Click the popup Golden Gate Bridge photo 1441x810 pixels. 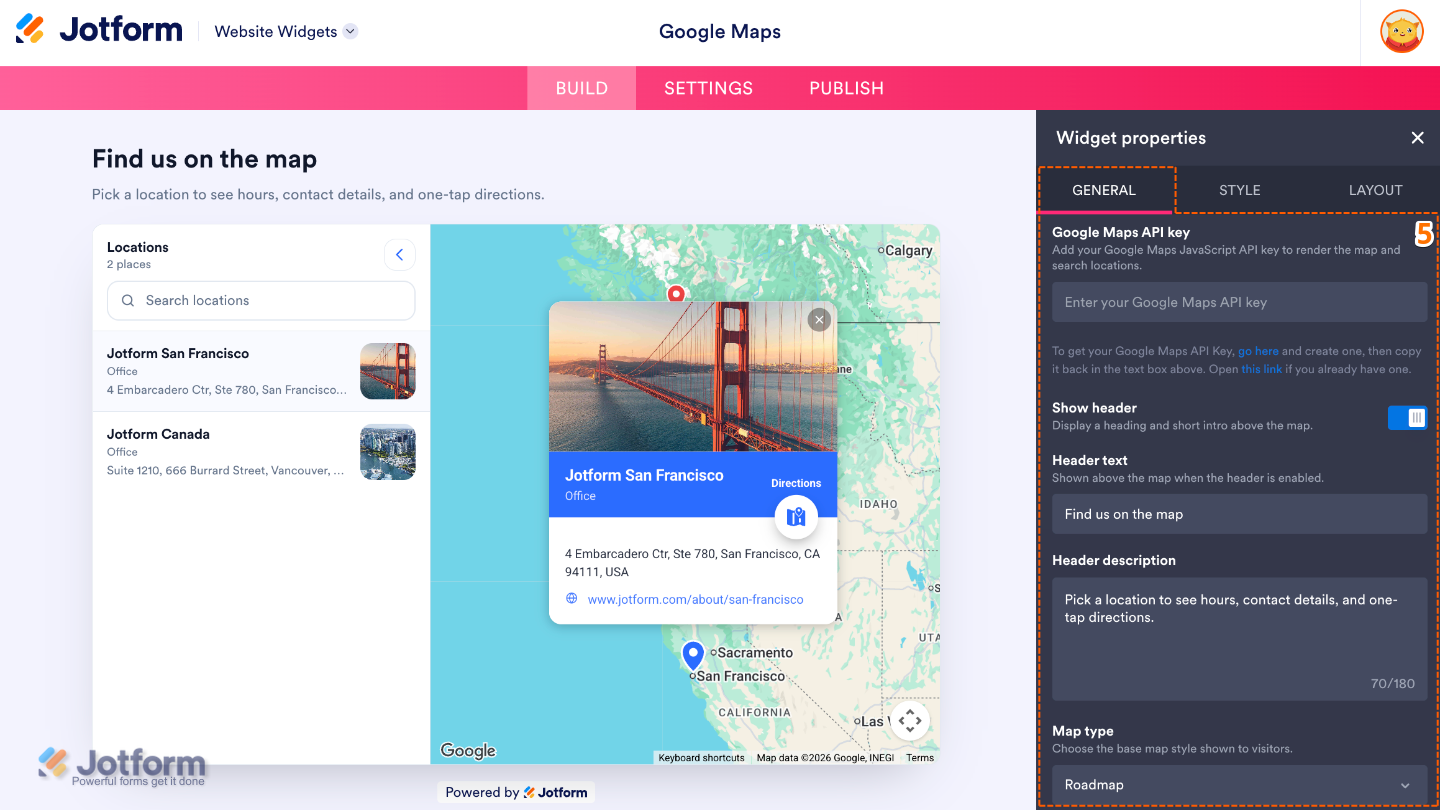coord(693,376)
